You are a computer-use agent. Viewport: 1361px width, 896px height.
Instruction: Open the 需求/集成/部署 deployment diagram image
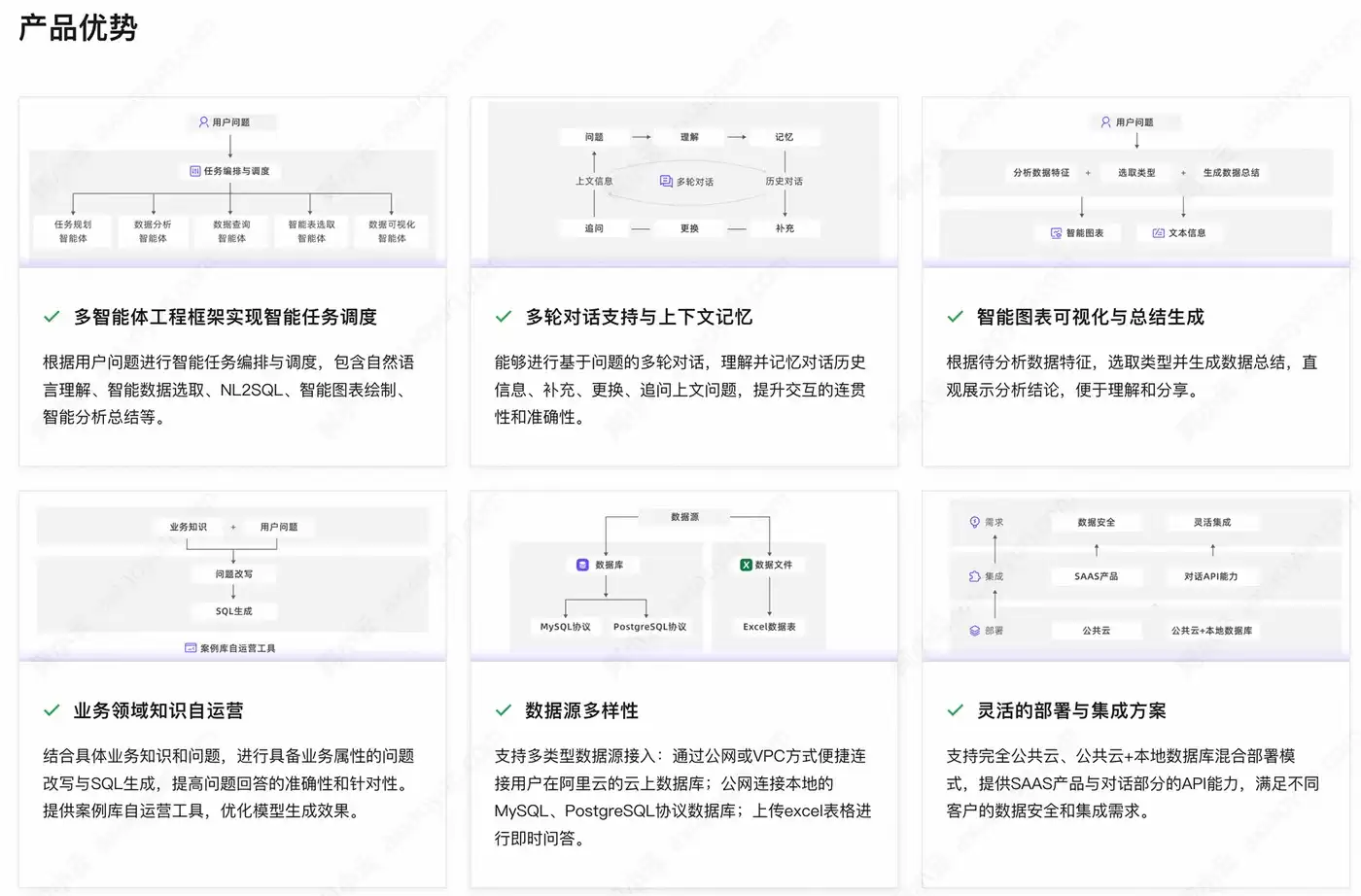click(1135, 576)
